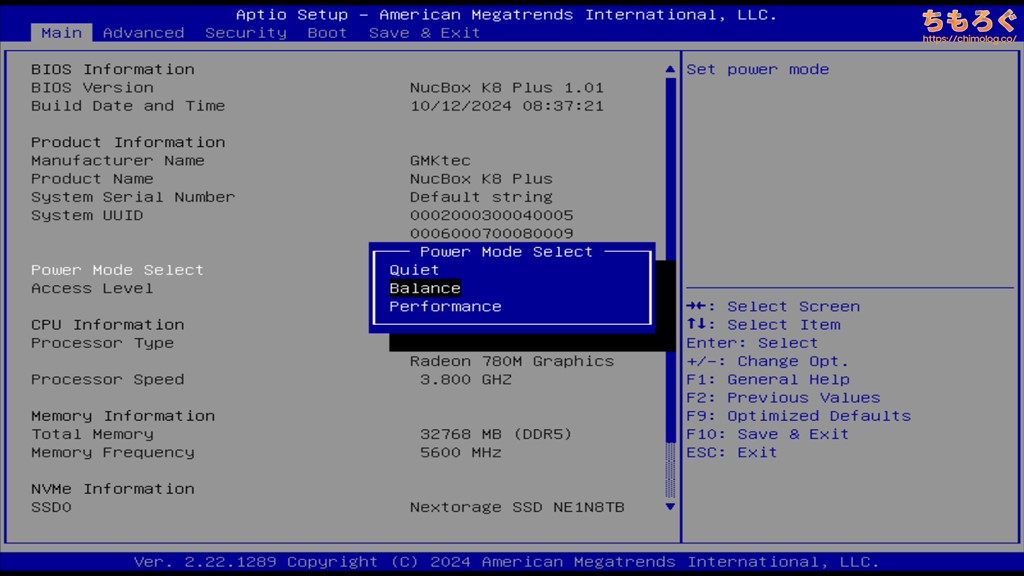The image size is (1024, 576).
Task: Pick Performance power mode
Action: pos(445,306)
